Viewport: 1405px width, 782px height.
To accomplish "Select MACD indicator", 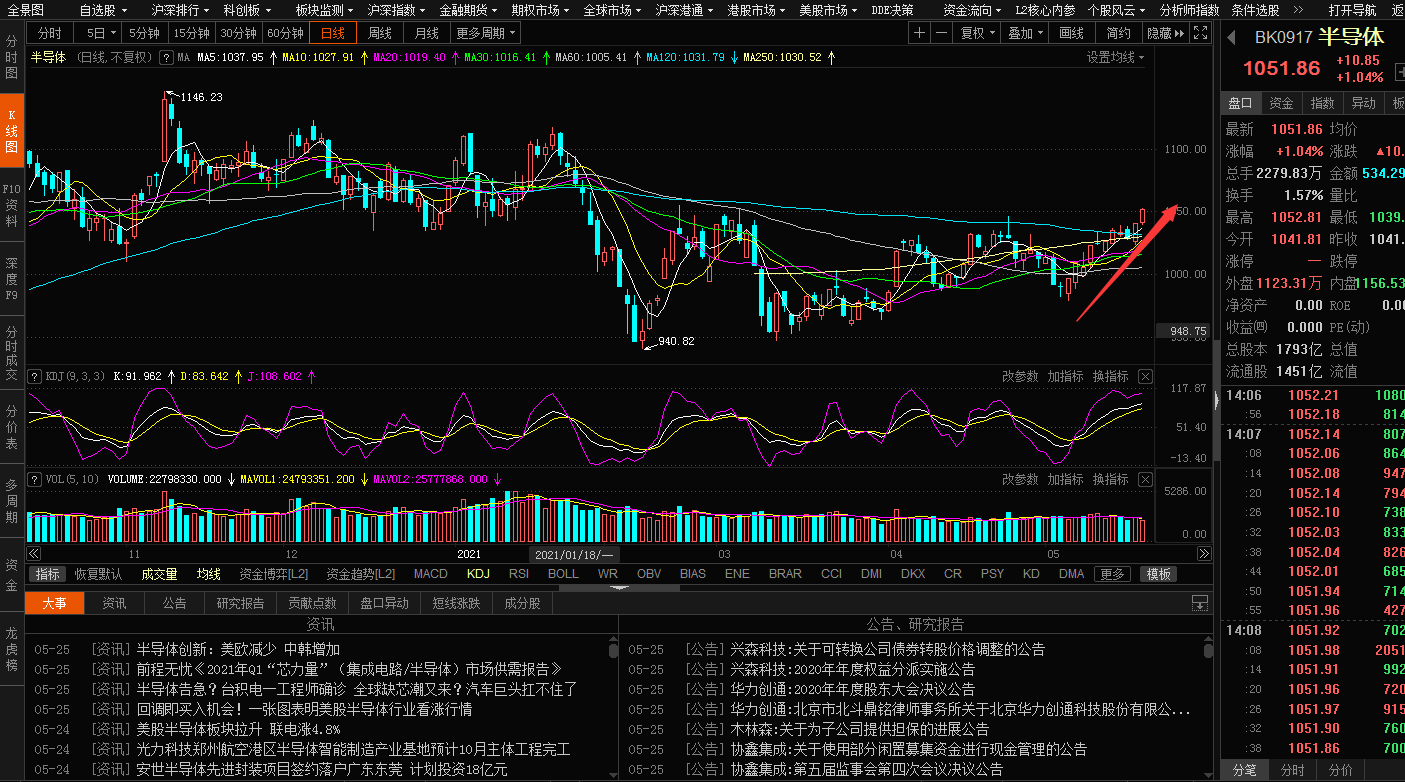I will point(430,574).
